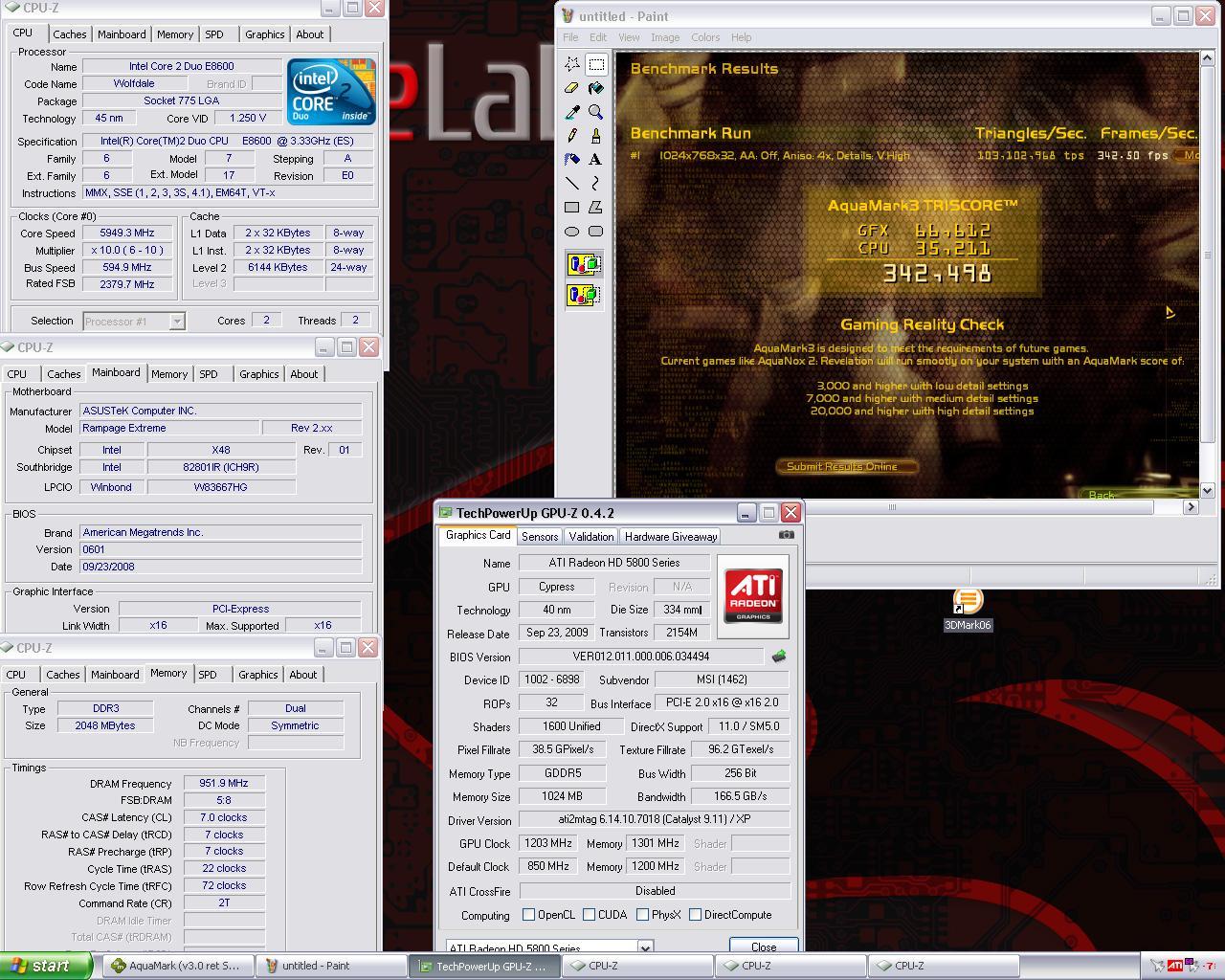Open Graphics tab in Memory CPU-Z window
Viewport: 1225px width, 980px height.
(x=258, y=675)
